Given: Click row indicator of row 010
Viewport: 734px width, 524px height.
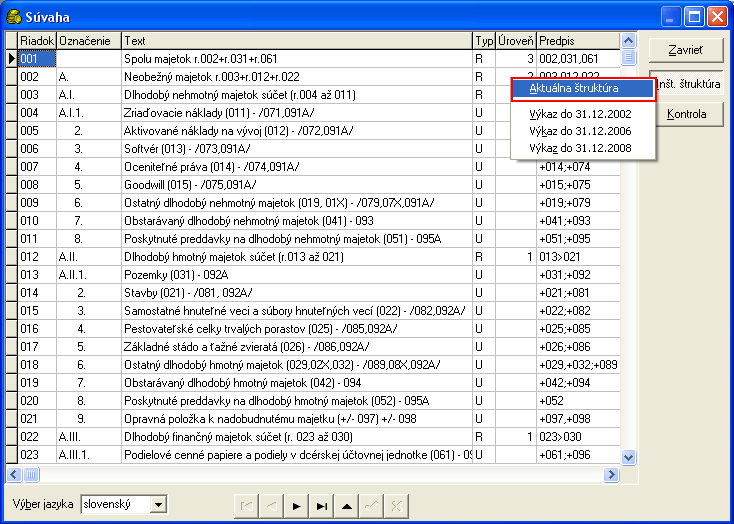Looking at the screenshot, I should [x=12, y=221].
